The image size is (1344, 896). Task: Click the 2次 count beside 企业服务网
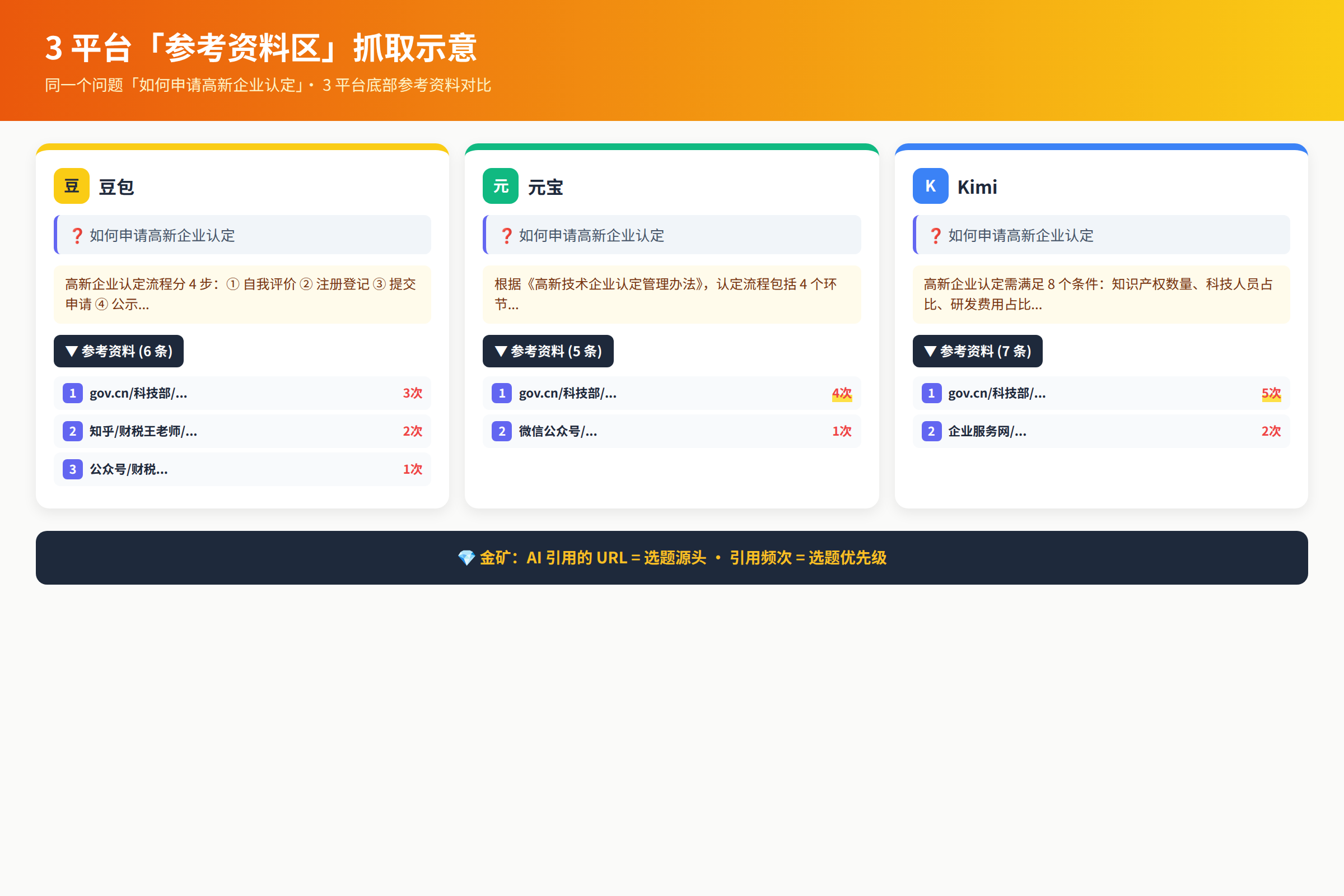click(1271, 431)
